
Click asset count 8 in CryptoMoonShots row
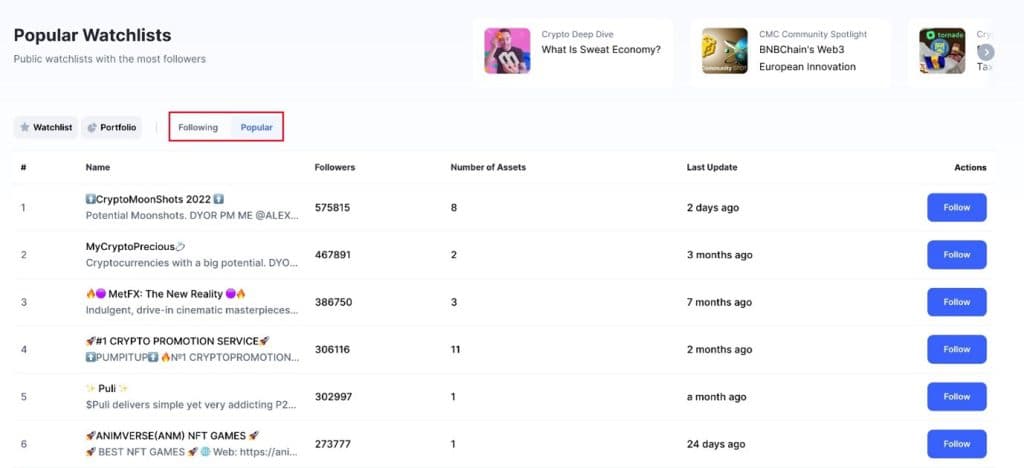pyautogui.click(x=454, y=208)
